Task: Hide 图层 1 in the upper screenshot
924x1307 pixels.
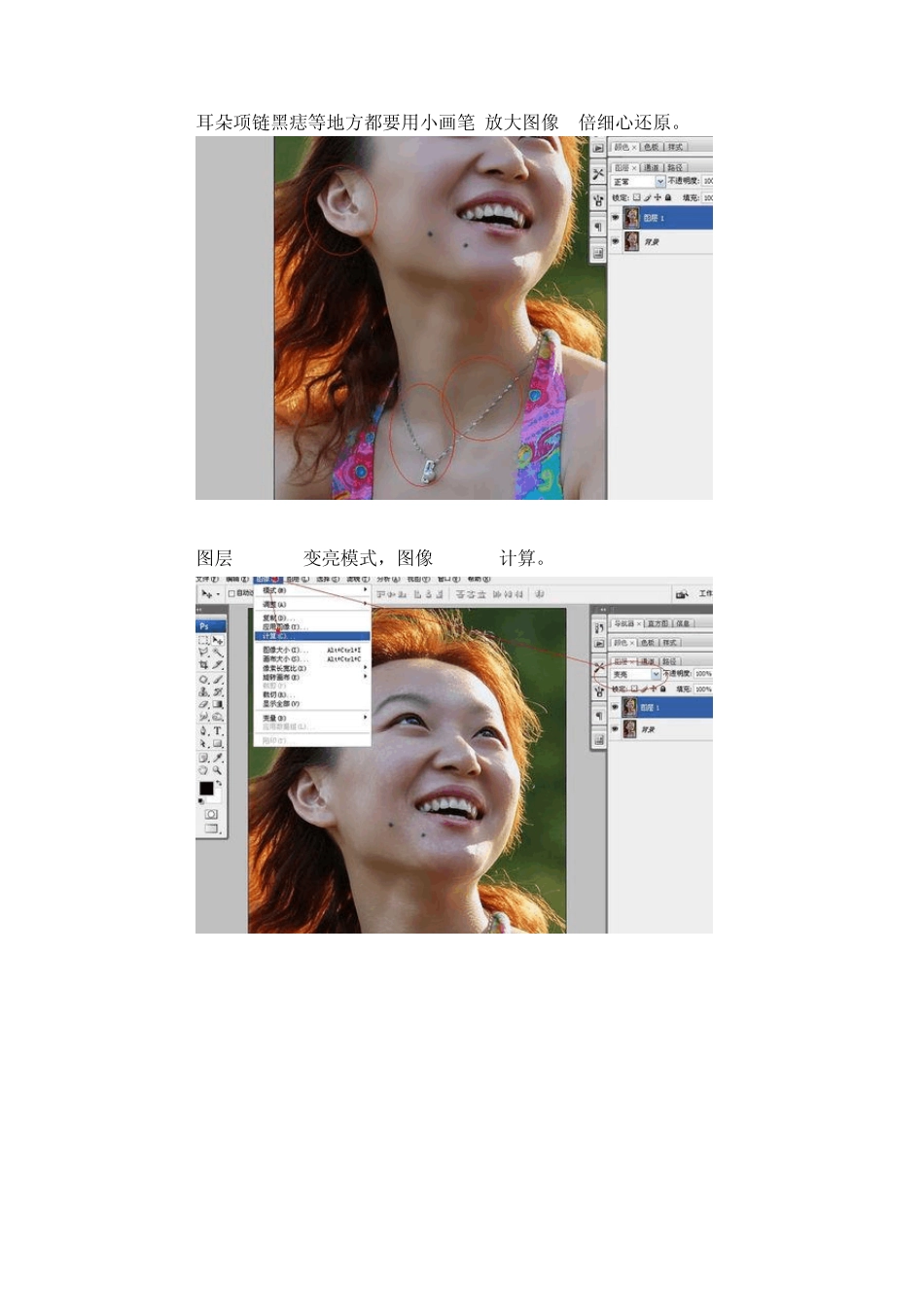Action: (616, 218)
